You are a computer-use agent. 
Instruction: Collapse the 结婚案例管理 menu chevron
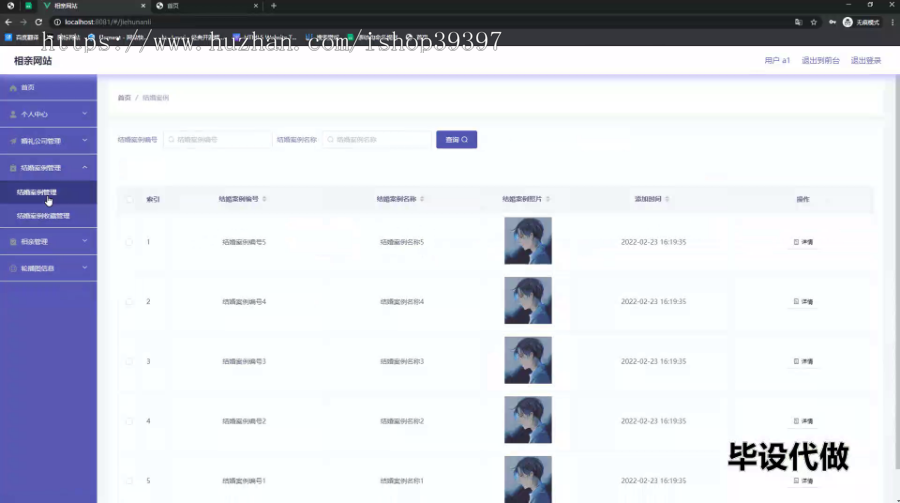84,167
